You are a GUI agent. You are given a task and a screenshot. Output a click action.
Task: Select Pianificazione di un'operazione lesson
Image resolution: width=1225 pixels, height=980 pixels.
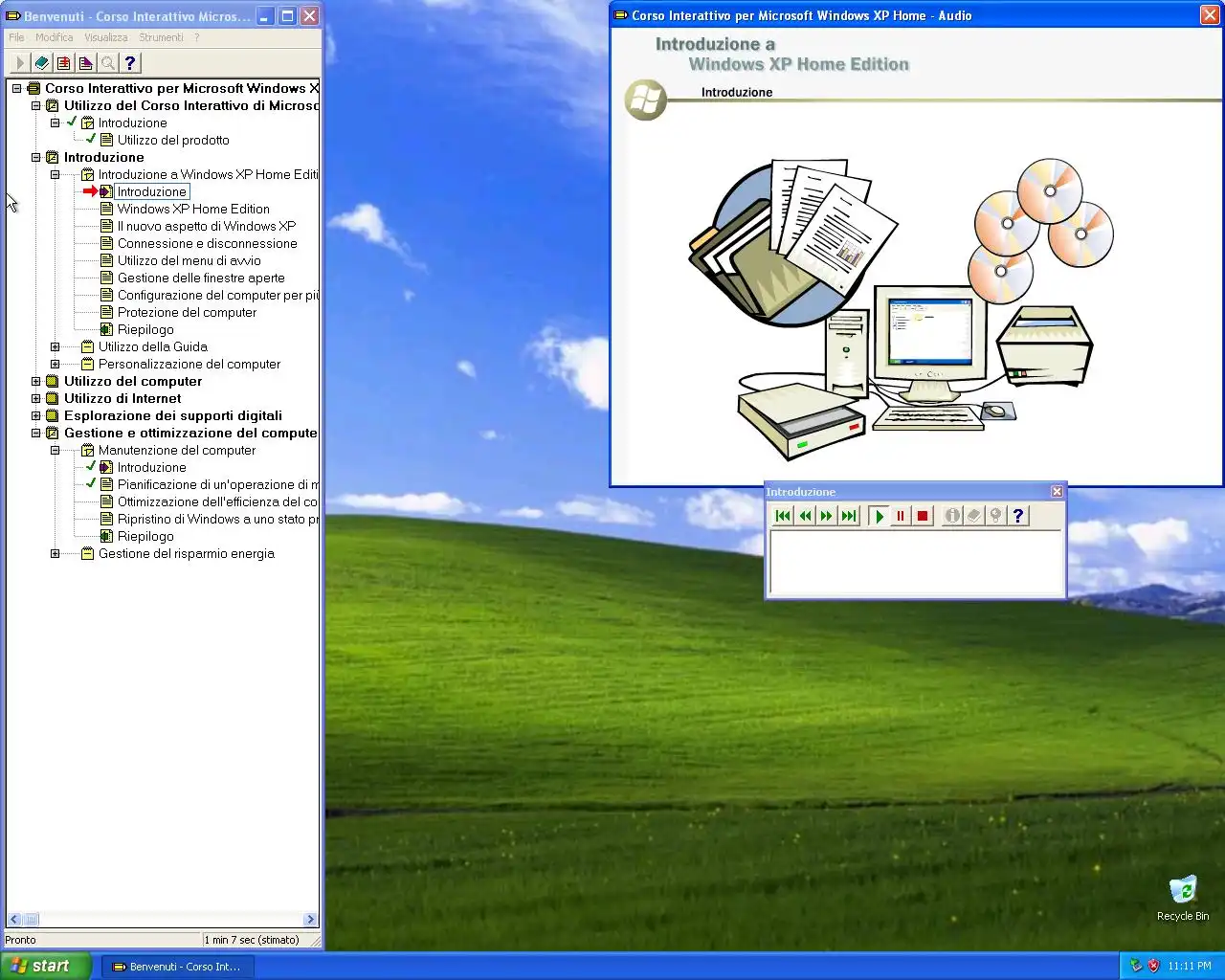pyautogui.click(x=217, y=484)
